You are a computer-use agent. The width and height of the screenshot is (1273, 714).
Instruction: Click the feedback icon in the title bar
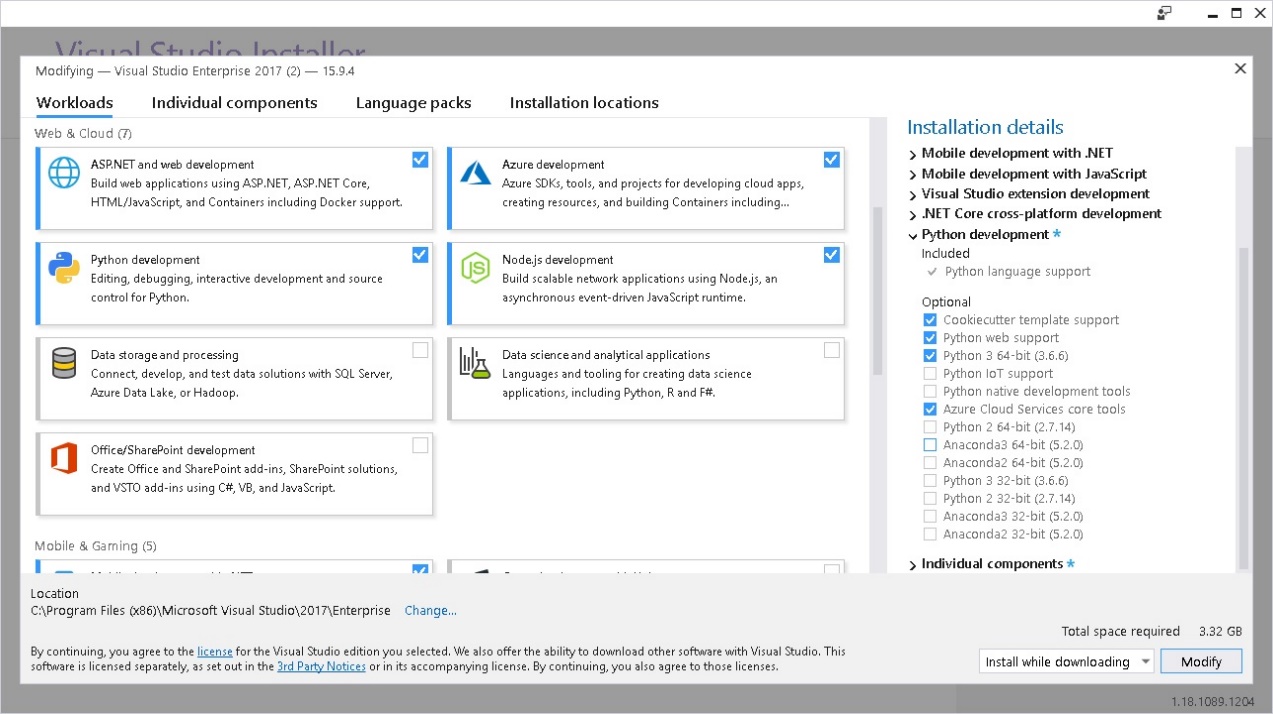pyautogui.click(x=1164, y=13)
